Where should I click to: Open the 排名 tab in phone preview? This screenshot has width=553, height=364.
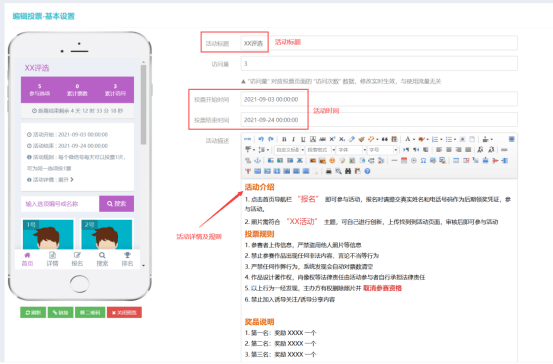point(127,259)
